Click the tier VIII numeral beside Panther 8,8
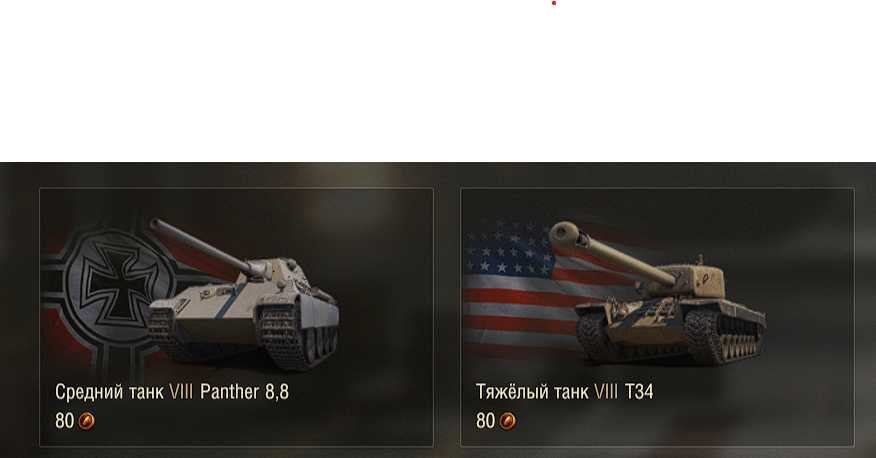The height and width of the screenshot is (458, 876). pos(180,392)
